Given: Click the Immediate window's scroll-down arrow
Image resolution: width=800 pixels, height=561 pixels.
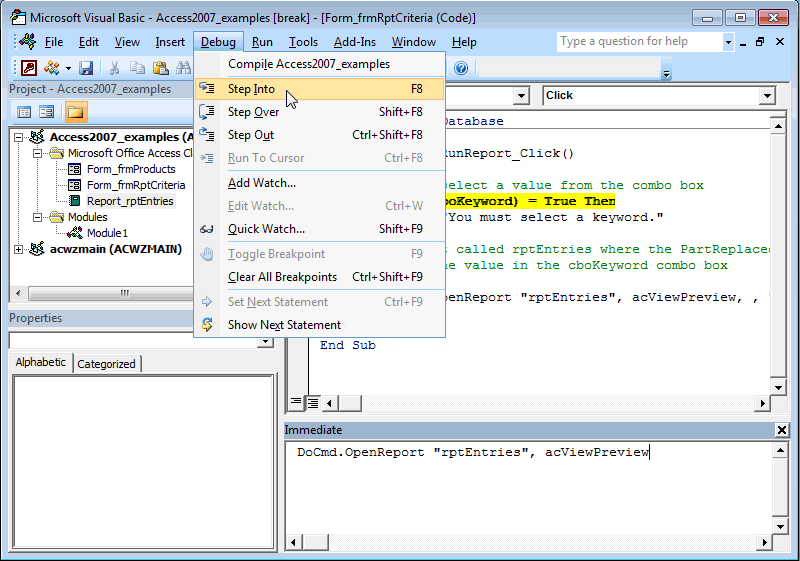Looking at the screenshot, I should point(780,526).
